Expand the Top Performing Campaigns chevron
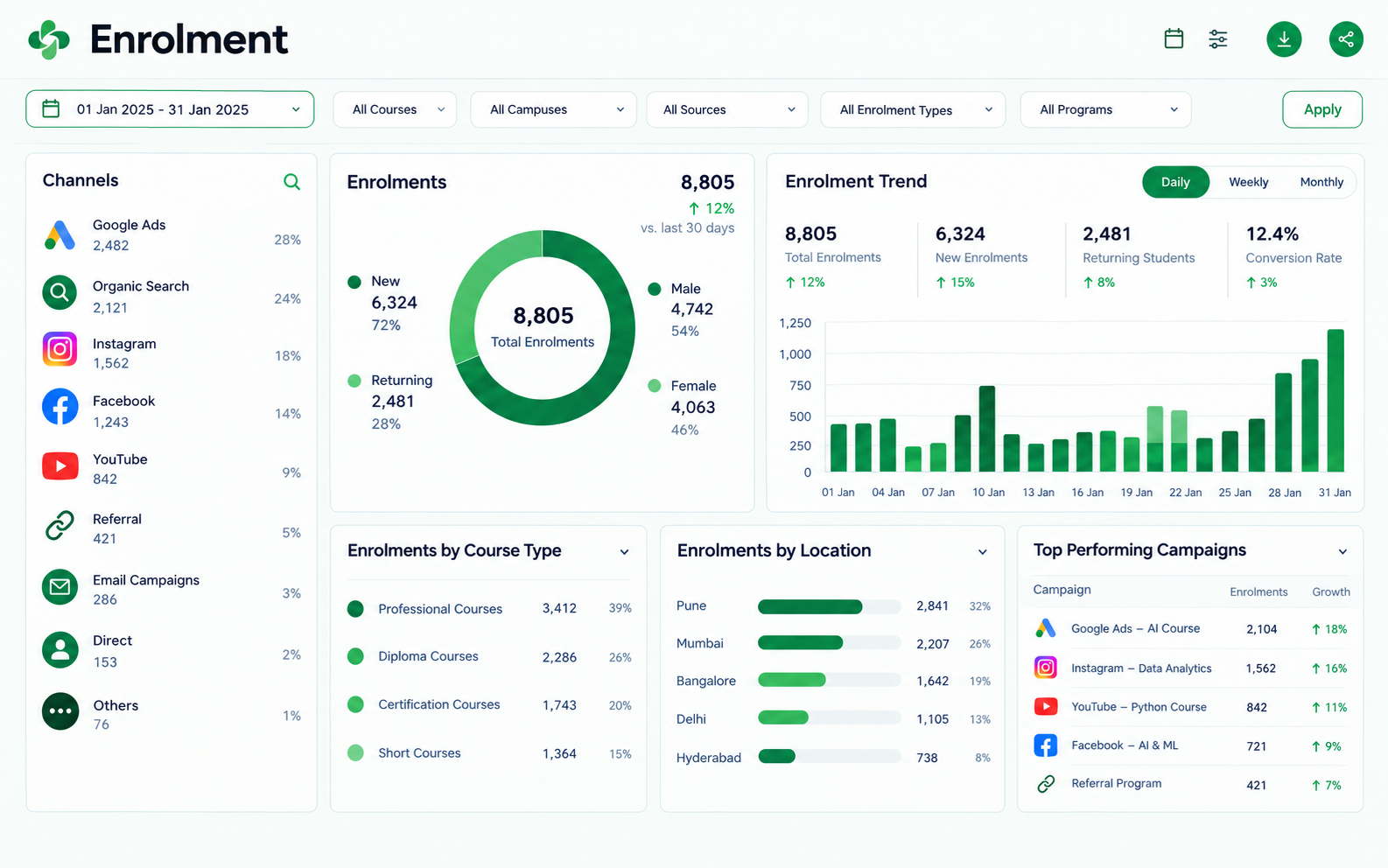This screenshot has height=868, width=1388. (x=1342, y=552)
